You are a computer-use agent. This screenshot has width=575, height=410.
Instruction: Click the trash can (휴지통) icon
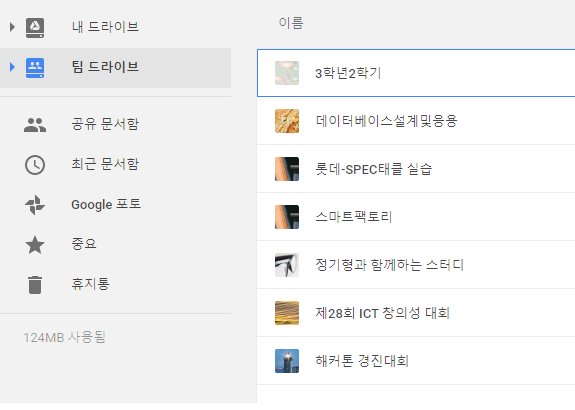[35, 285]
